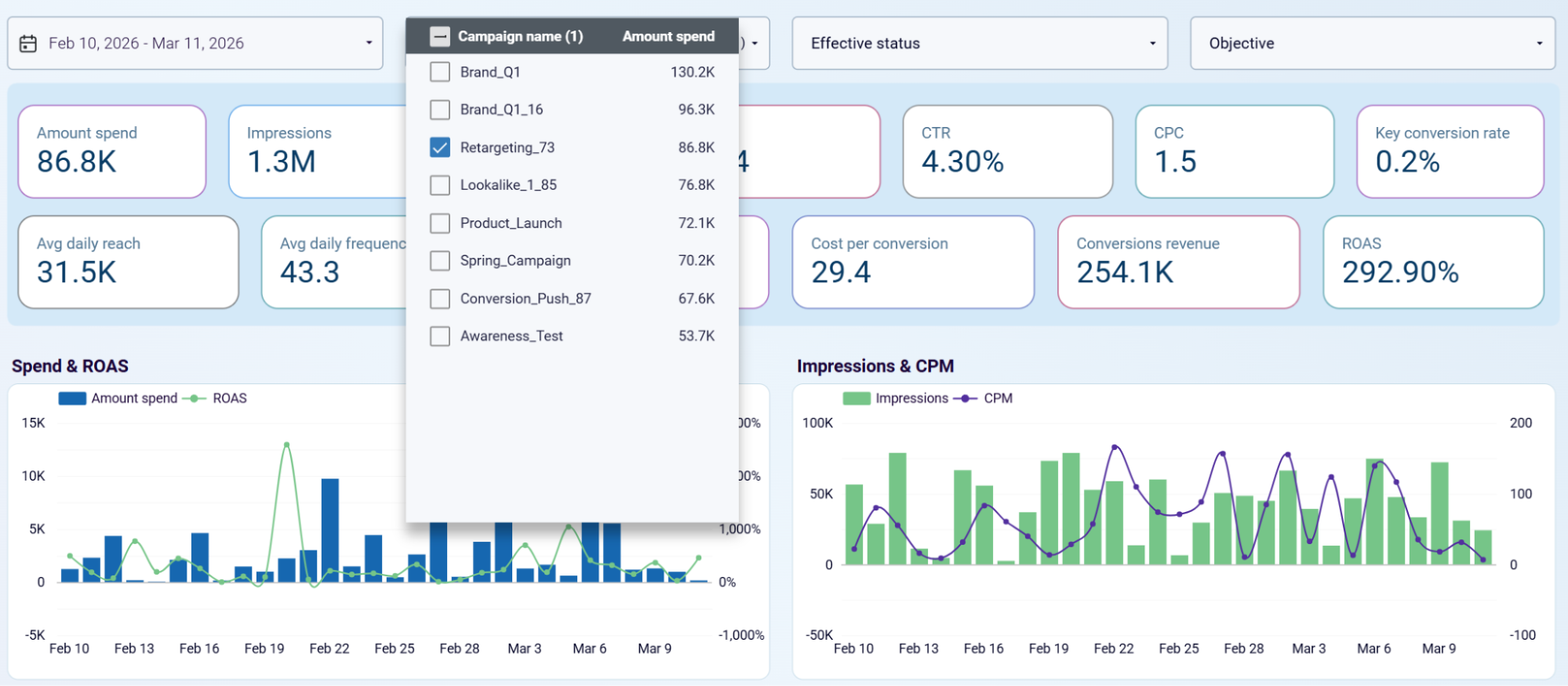Click the date range Feb 10 - Mar 11 text
The height and width of the screenshot is (686, 1568).
(146, 43)
